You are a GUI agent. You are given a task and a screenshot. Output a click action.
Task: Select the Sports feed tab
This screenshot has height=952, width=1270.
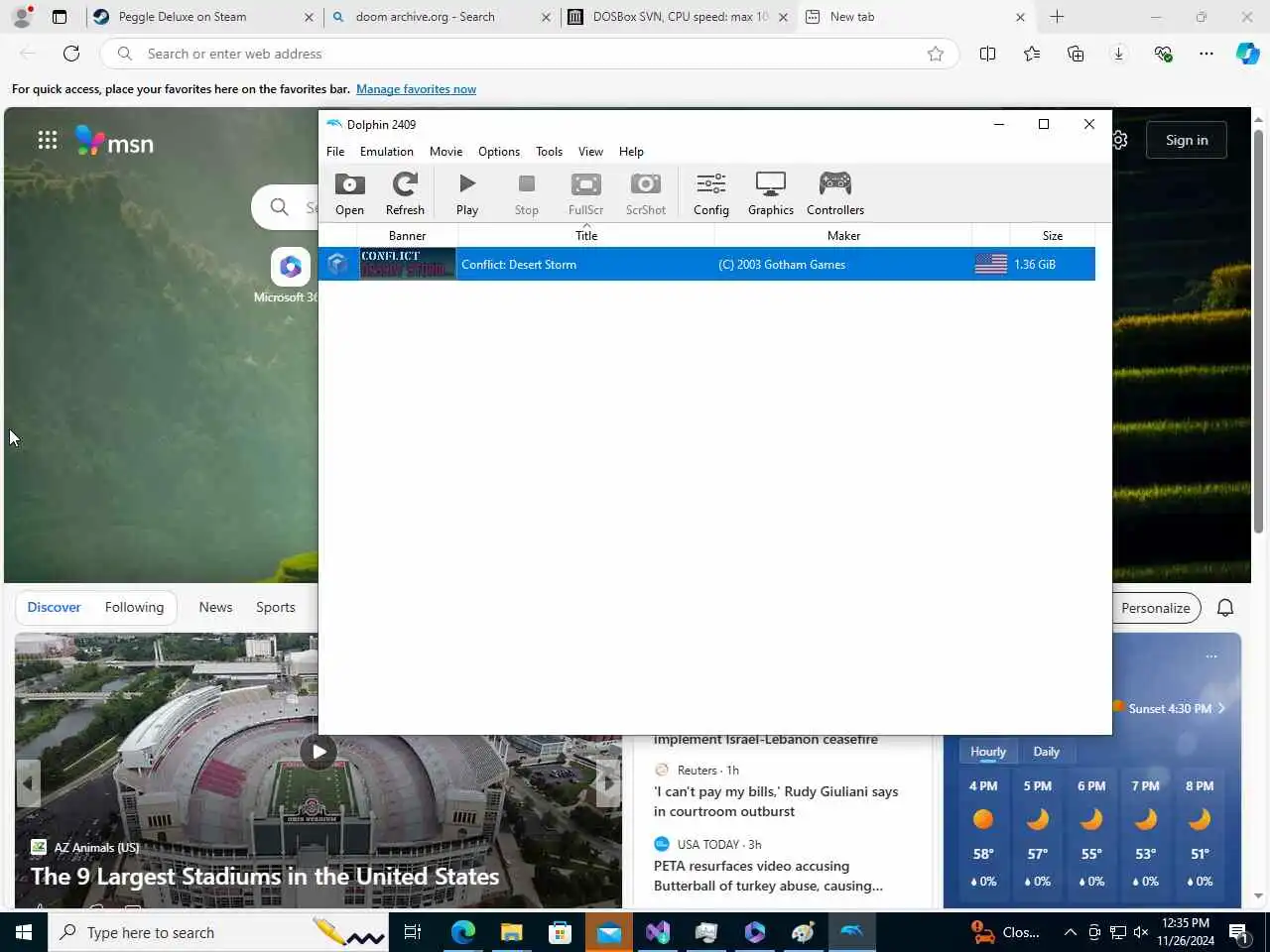(x=276, y=607)
